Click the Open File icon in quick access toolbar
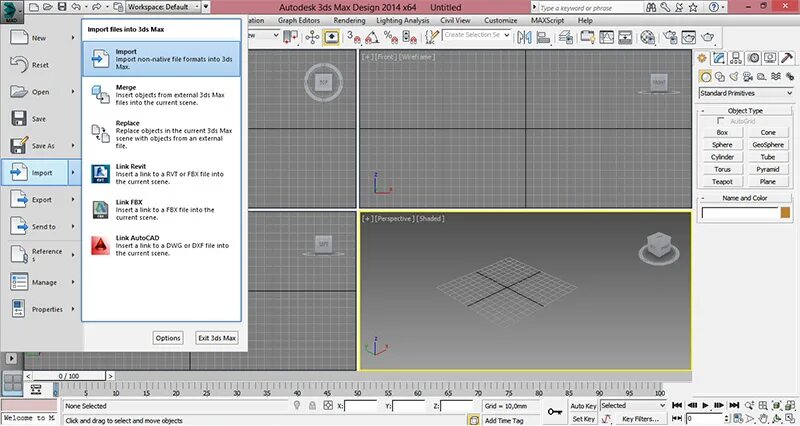800x426 pixels. (48, 7)
